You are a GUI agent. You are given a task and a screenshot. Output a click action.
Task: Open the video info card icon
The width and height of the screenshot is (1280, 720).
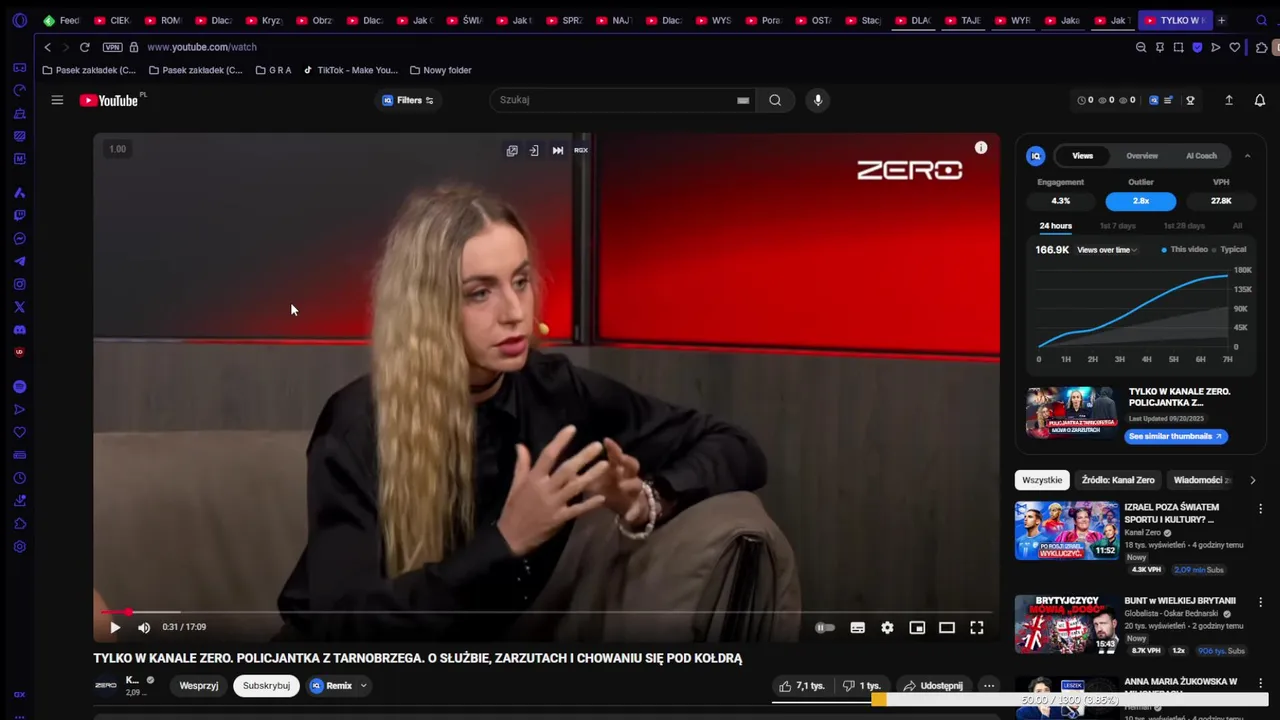click(981, 148)
